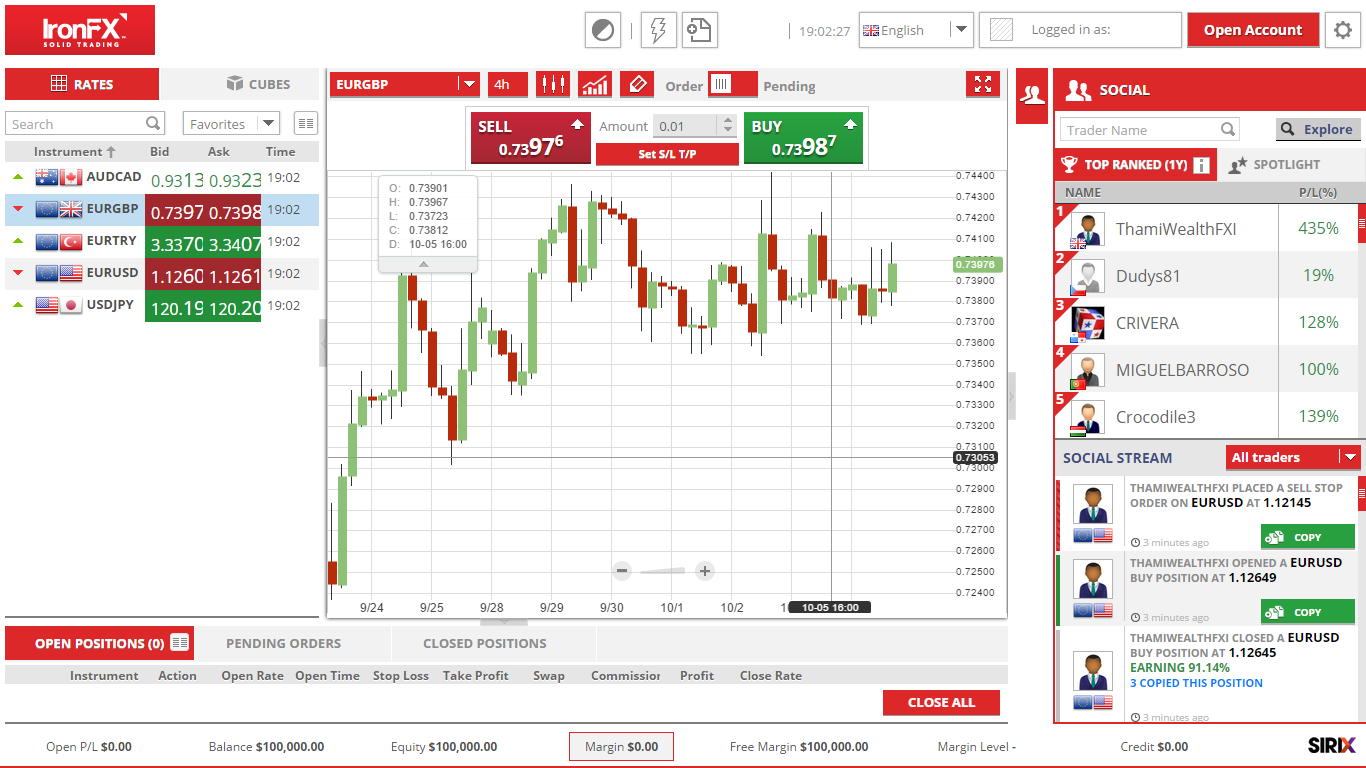Select the TOP RANKED (1Y) tab
Viewport: 1366px width, 768px height.
(x=1135, y=165)
